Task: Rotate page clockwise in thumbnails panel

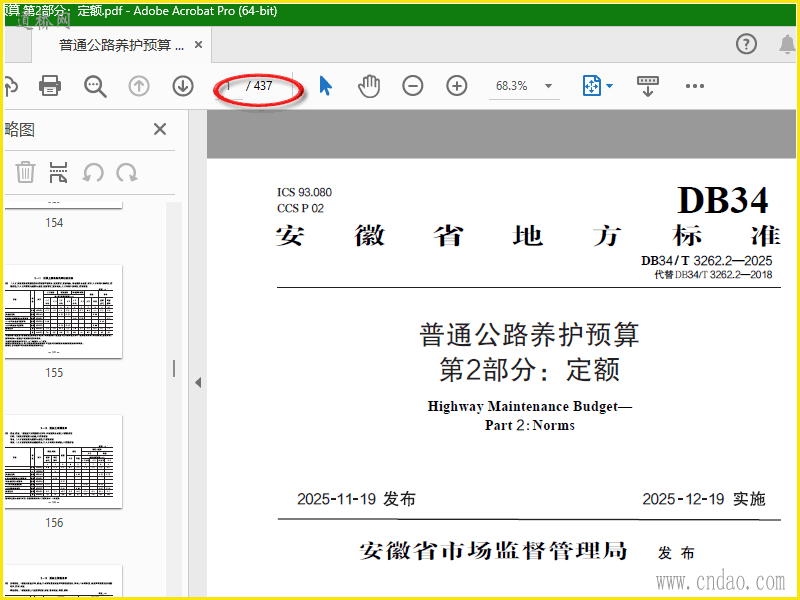Action: (127, 172)
